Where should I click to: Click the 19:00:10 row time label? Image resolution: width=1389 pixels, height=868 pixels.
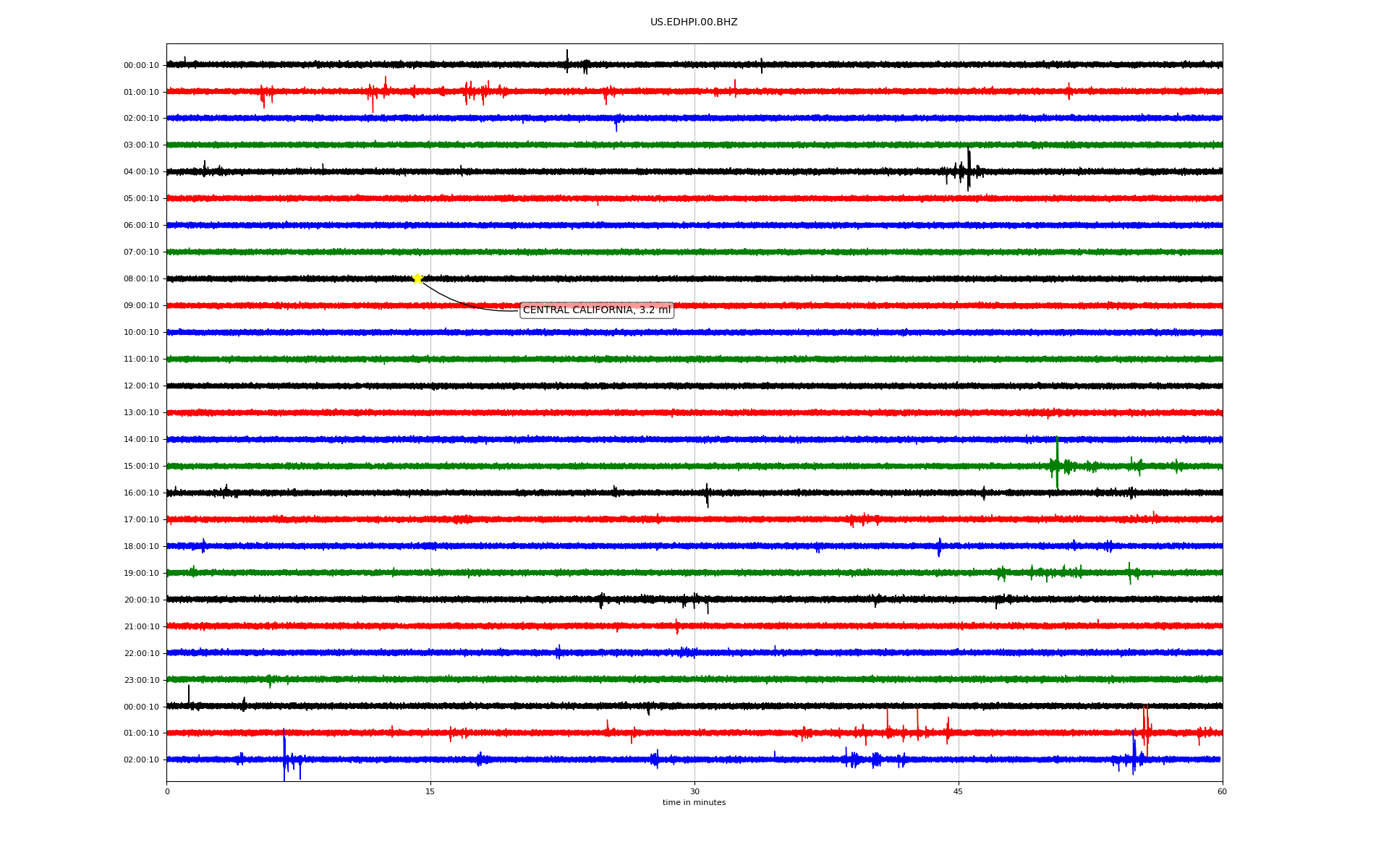[141, 574]
